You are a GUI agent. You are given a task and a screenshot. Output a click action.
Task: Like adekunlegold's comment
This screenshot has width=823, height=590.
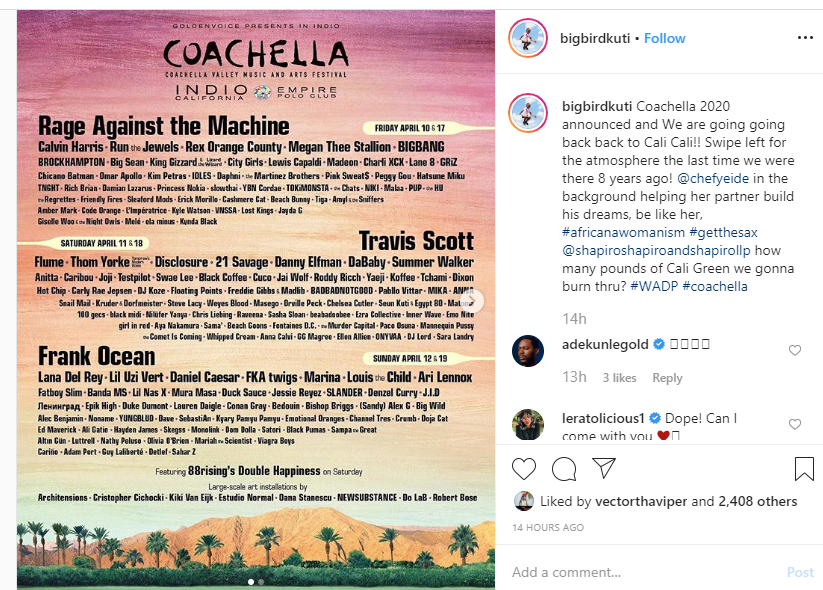click(795, 351)
